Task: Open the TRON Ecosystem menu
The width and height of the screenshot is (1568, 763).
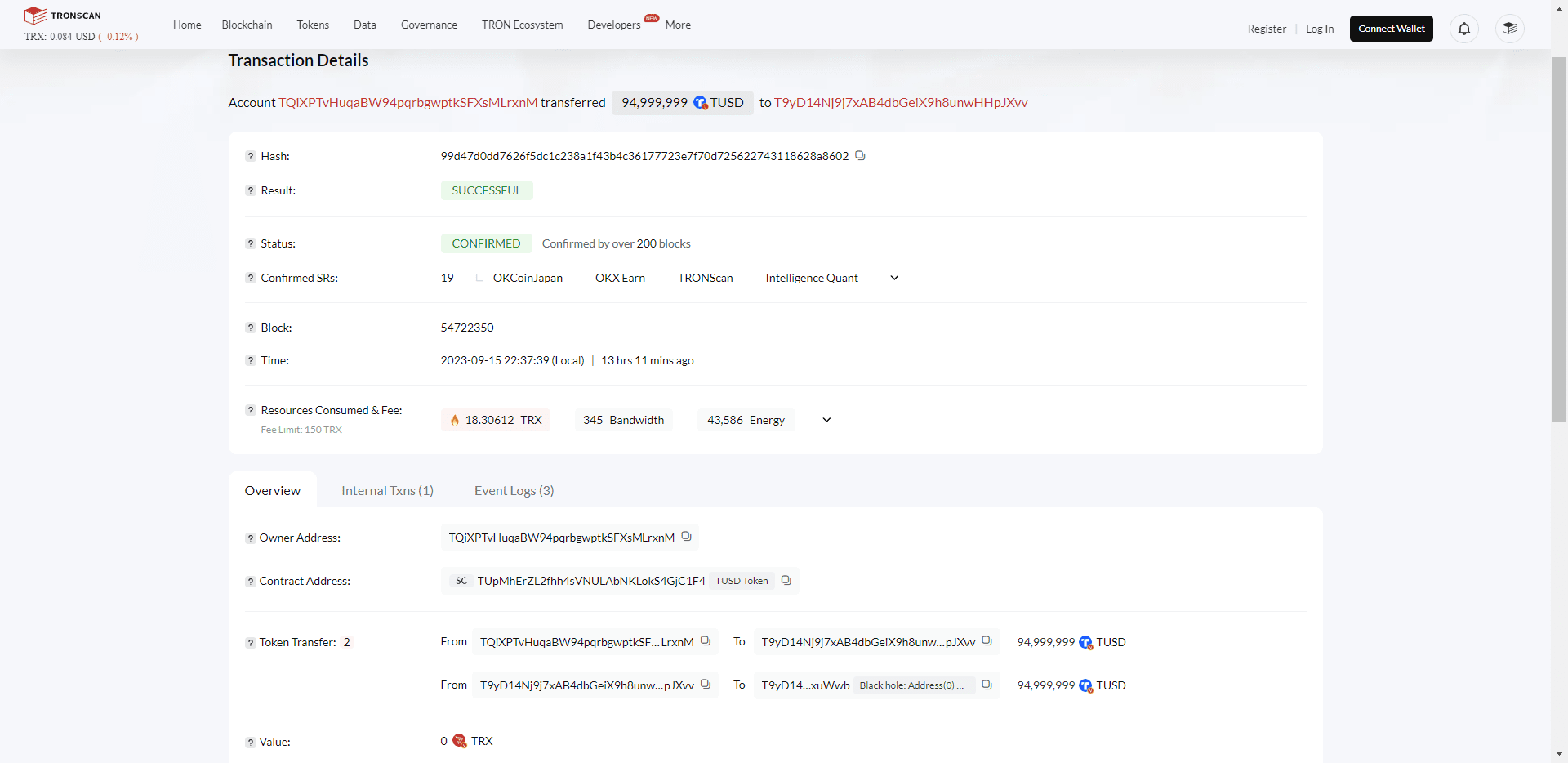Action: point(523,25)
